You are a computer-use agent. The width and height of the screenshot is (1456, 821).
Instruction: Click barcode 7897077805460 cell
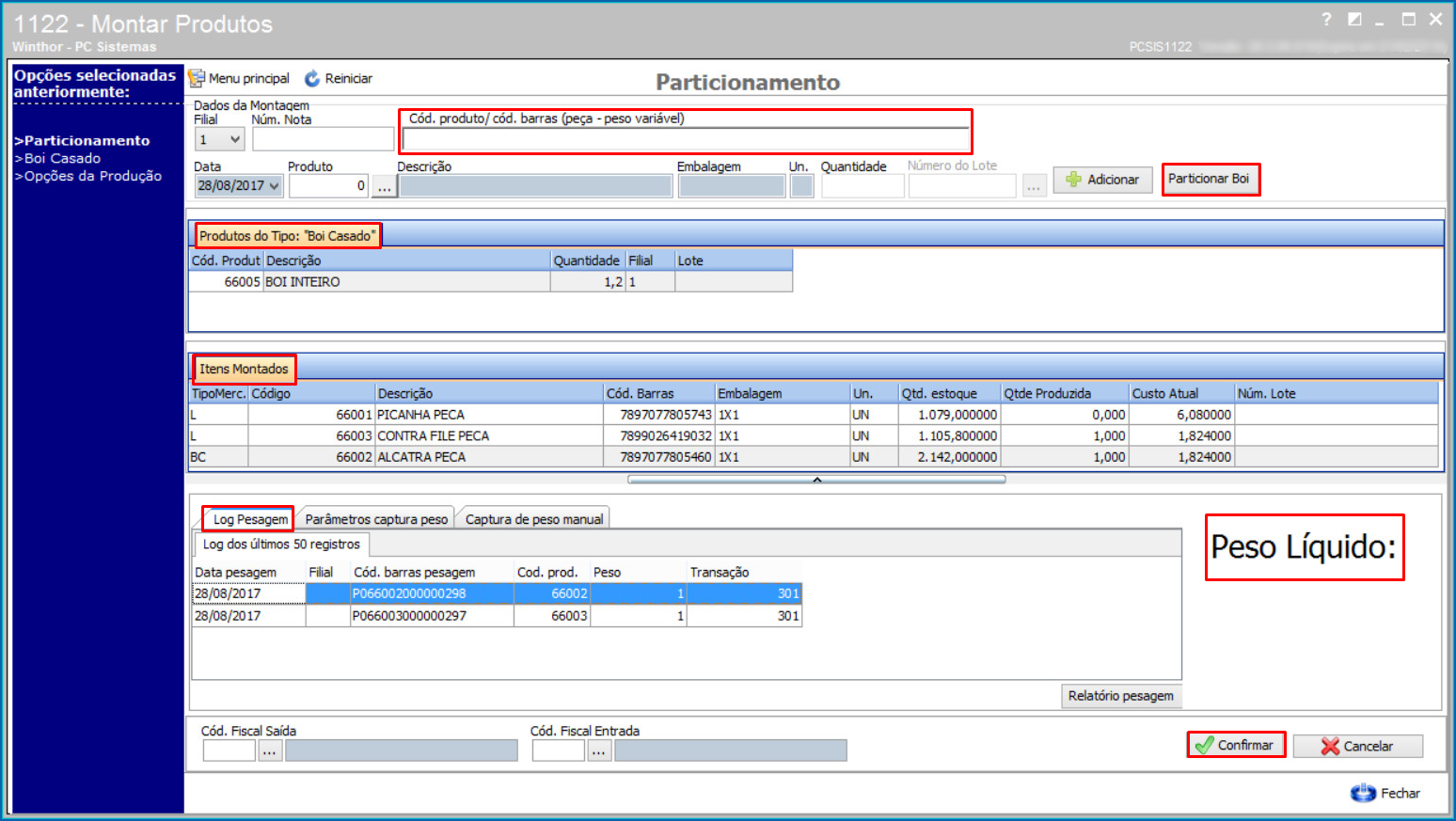[x=659, y=457]
